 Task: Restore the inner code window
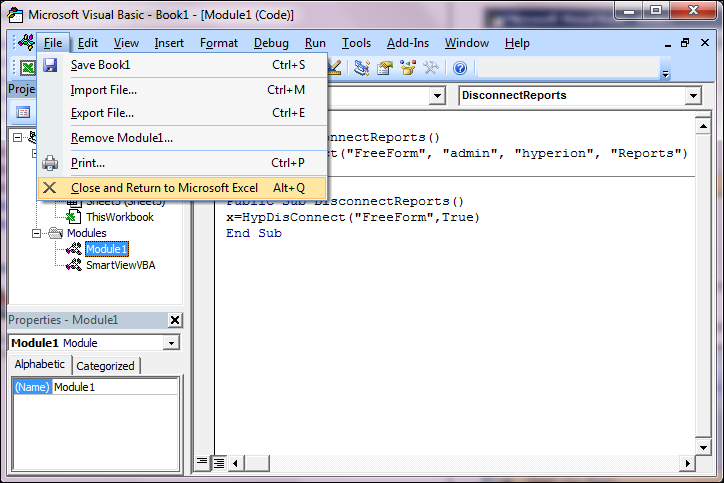(685, 43)
